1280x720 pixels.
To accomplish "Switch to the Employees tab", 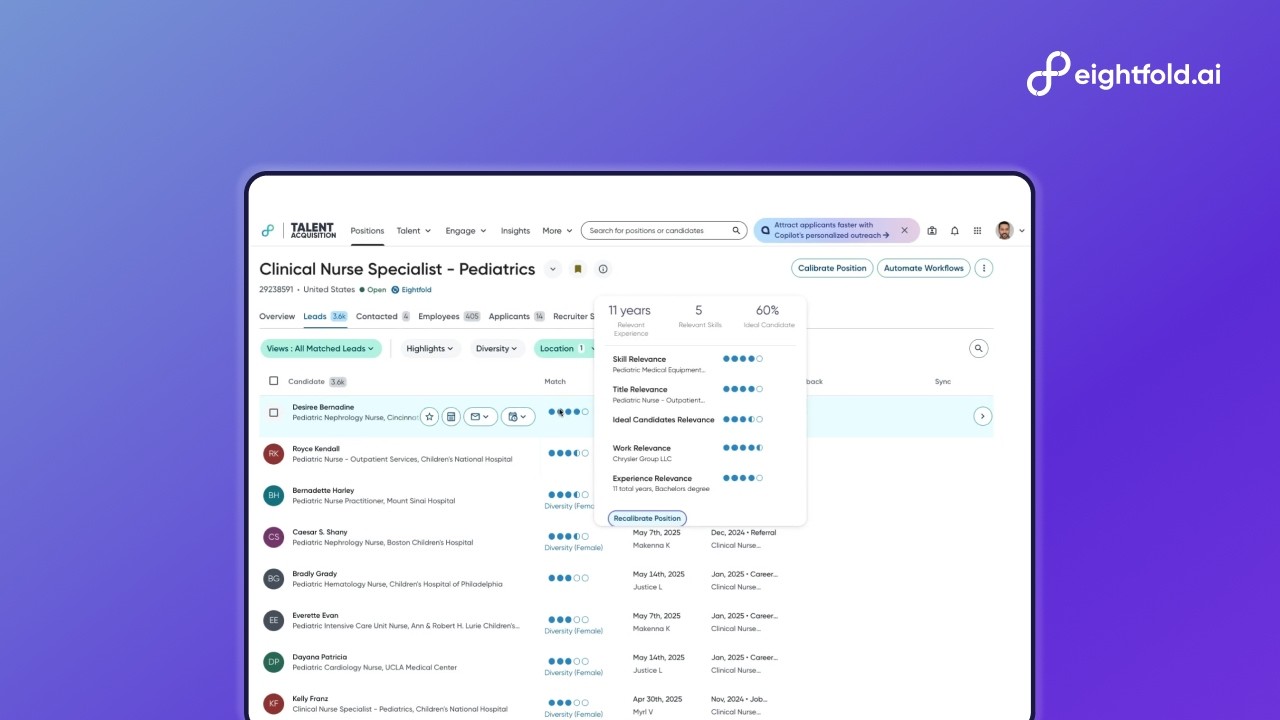I will coord(449,317).
